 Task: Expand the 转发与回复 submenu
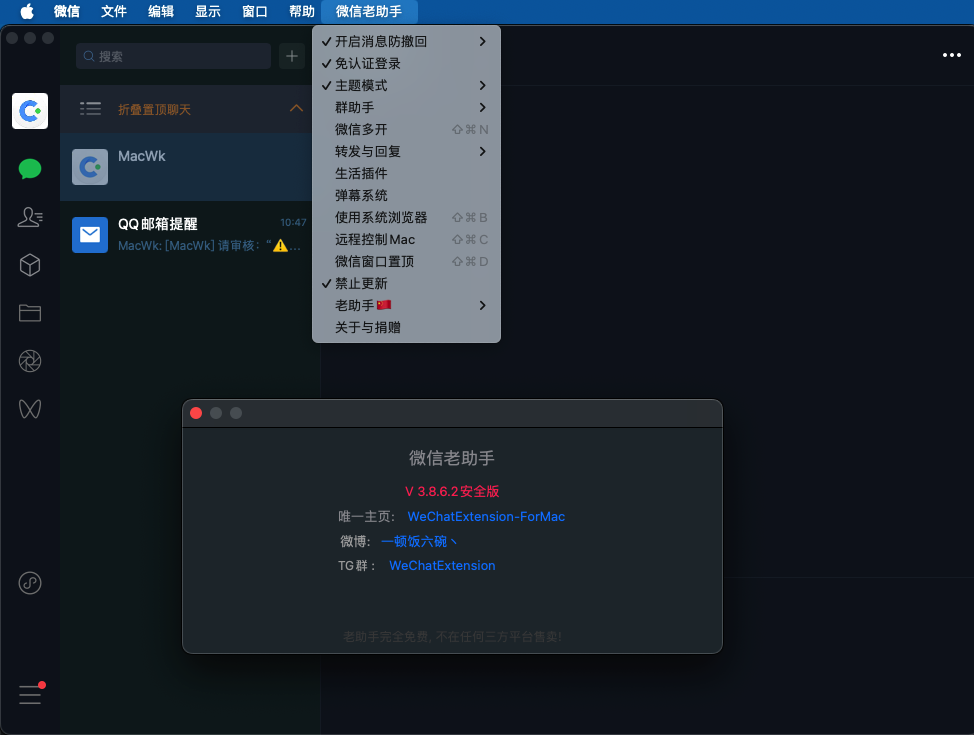coord(406,152)
